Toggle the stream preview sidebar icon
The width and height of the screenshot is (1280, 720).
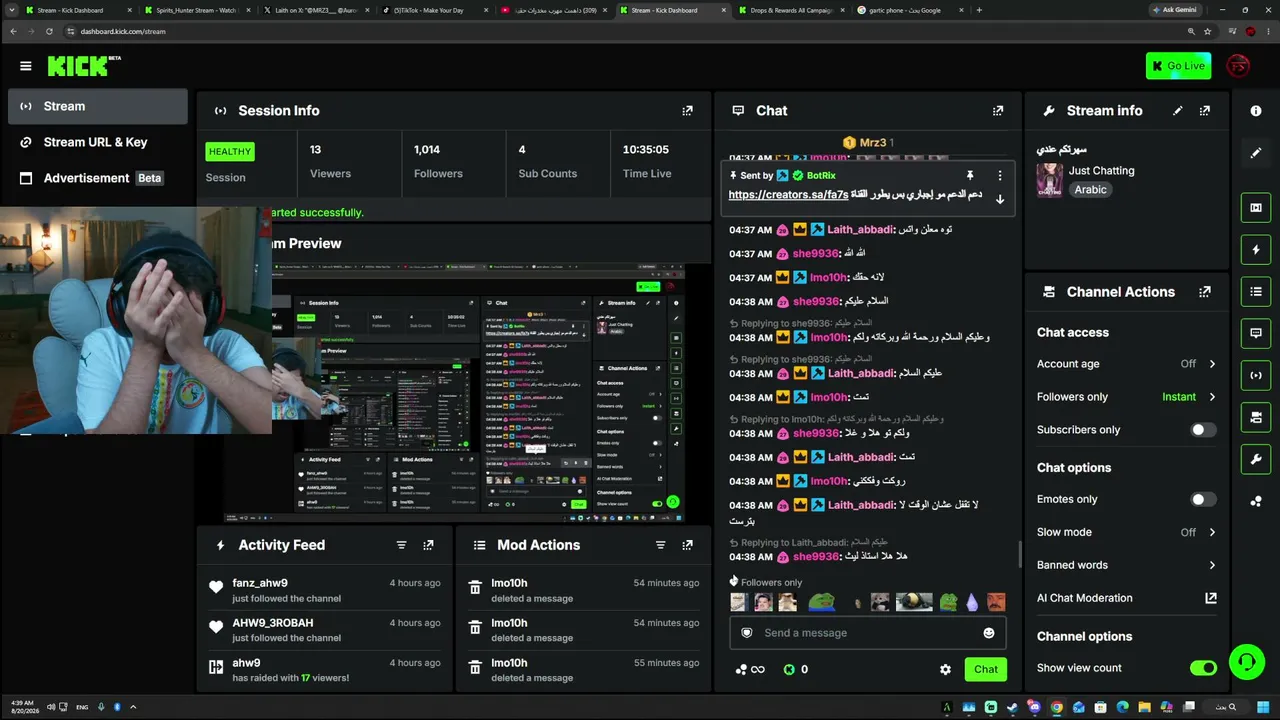coord(1256,208)
